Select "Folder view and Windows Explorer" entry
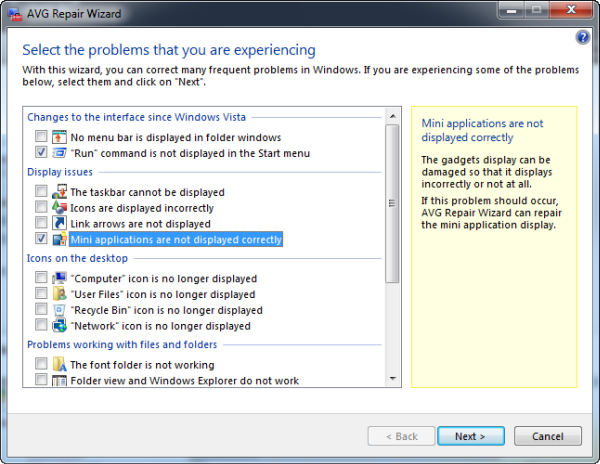The height and width of the screenshot is (464, 600). [x=184, y=381]
